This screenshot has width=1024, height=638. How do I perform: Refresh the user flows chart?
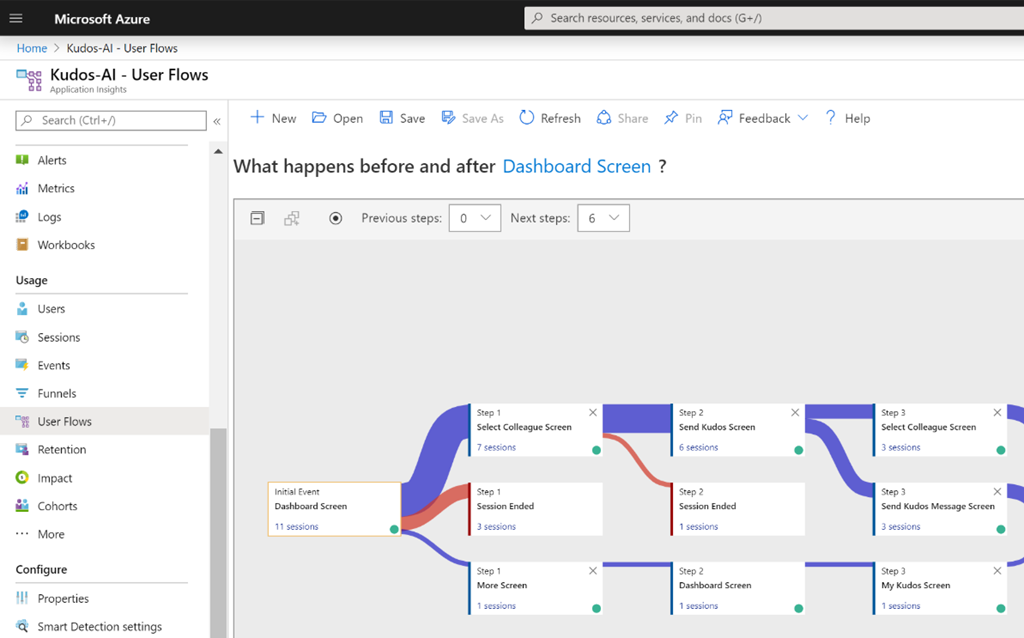[550, 118]
